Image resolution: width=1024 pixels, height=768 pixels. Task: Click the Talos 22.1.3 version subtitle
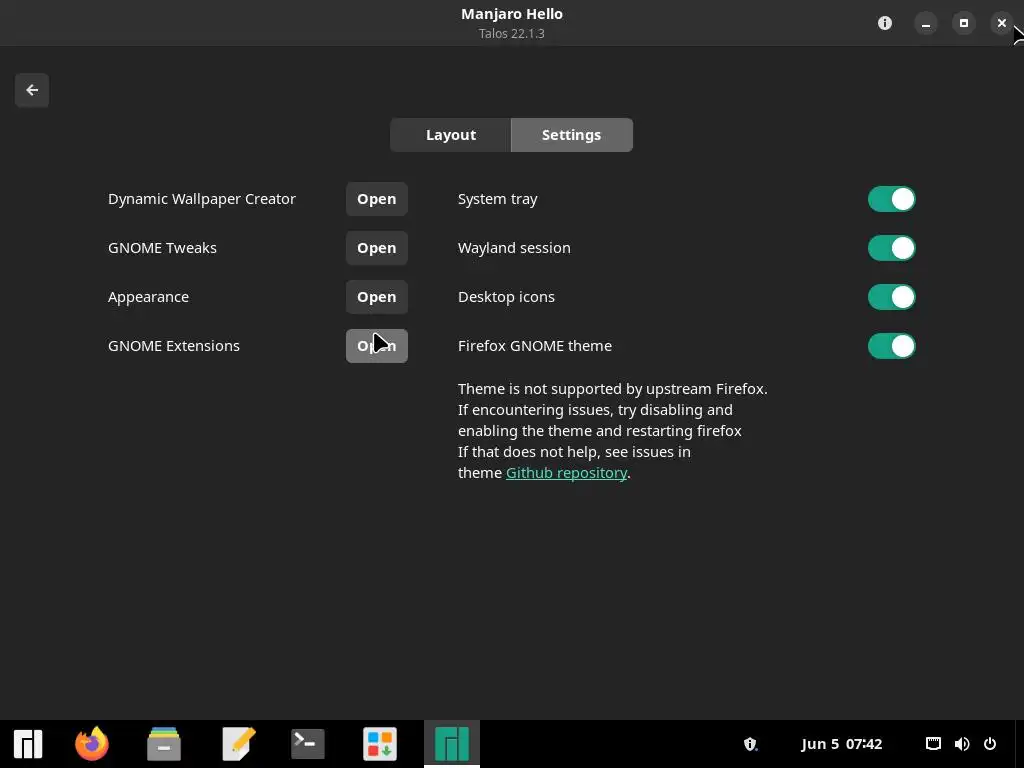tap(511, 34)
